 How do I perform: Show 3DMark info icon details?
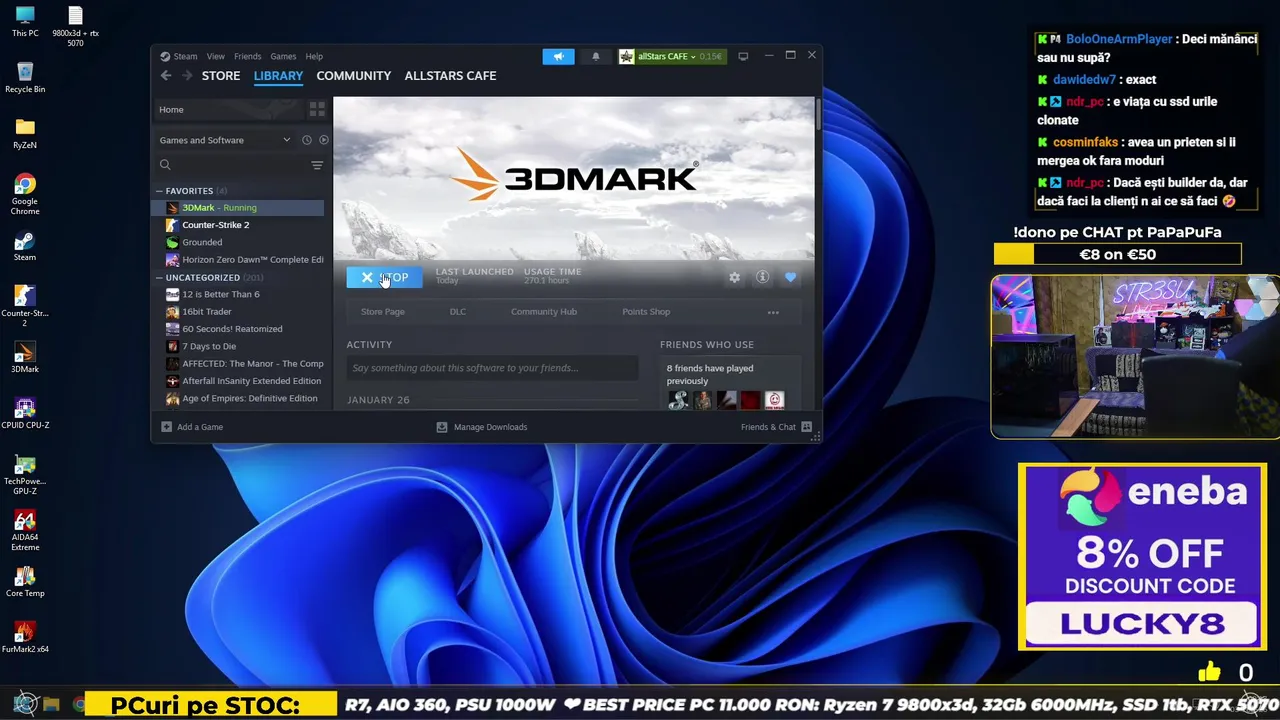(762, 277)
